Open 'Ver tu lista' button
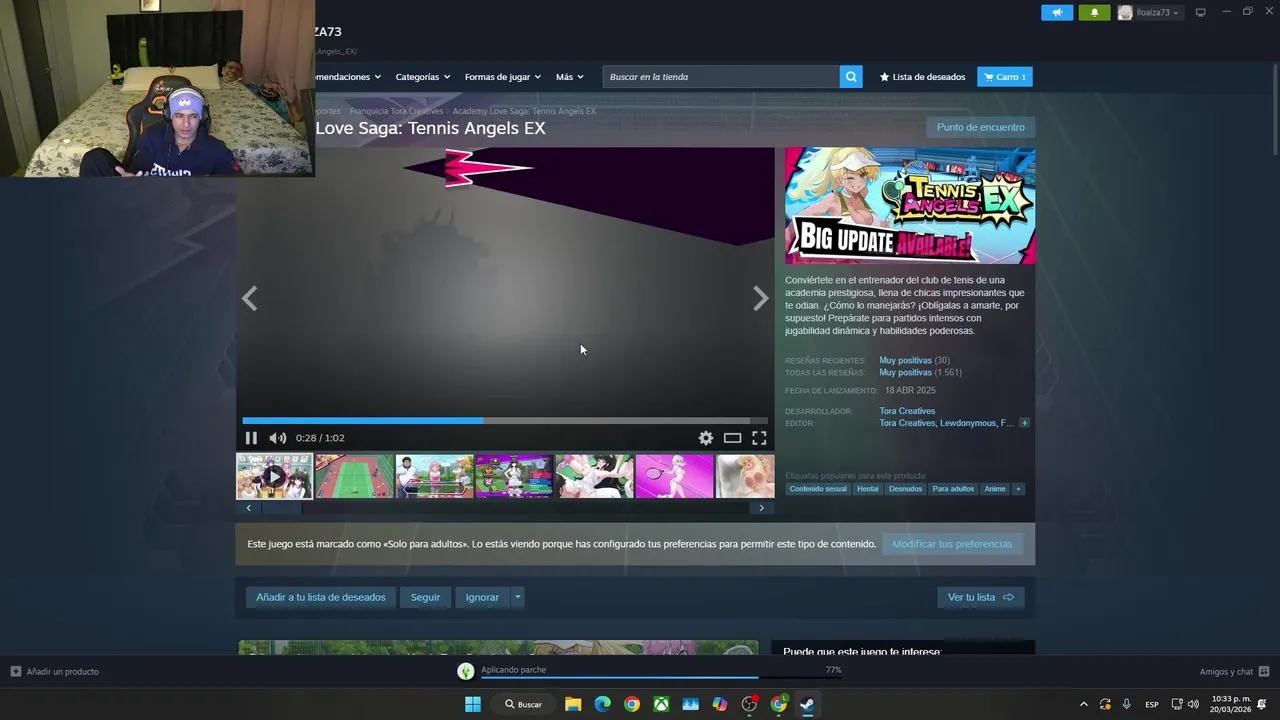This screenshot has height=720, width=1280. tap(980, 597)
